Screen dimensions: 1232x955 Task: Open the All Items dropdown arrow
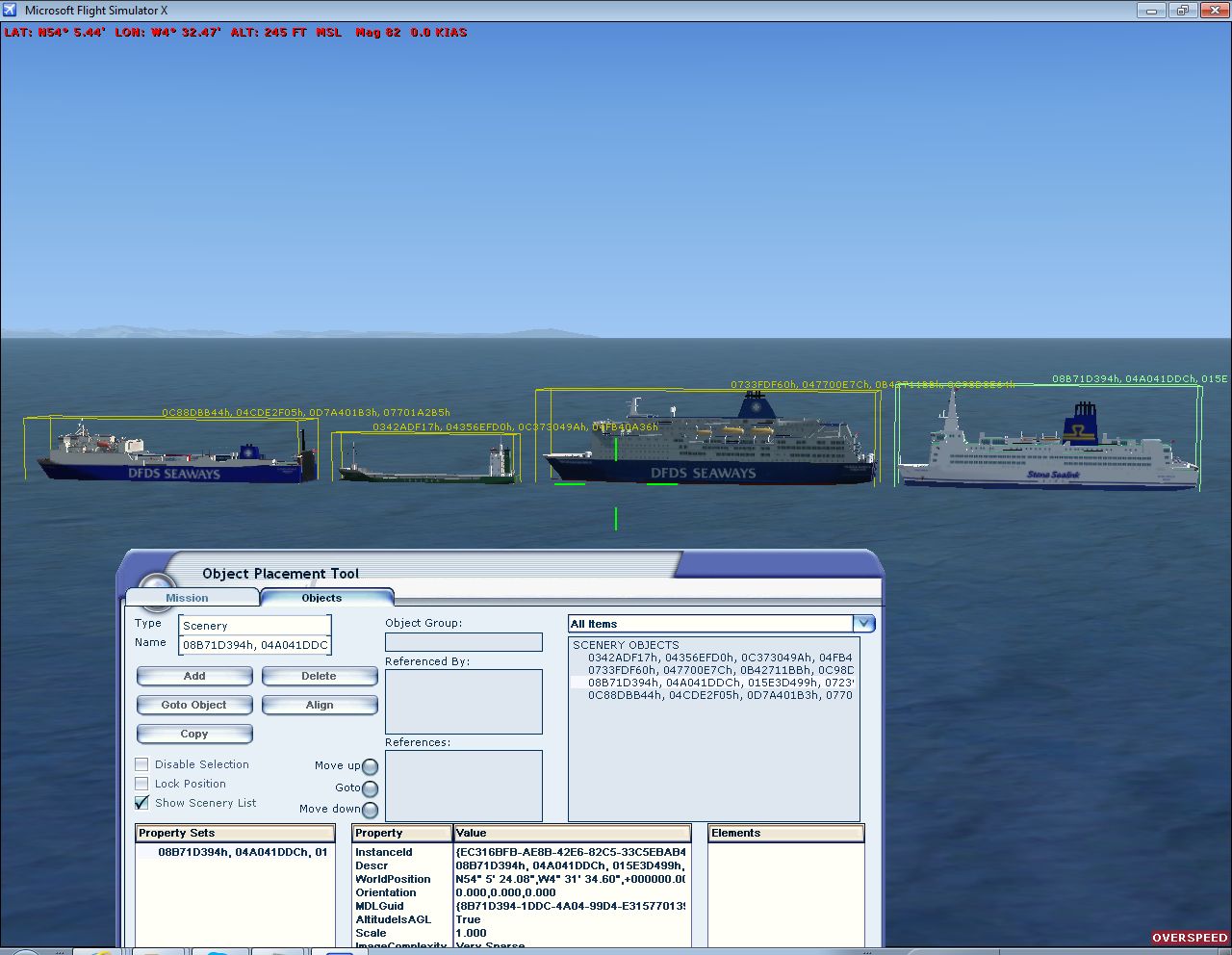(863, 624)
